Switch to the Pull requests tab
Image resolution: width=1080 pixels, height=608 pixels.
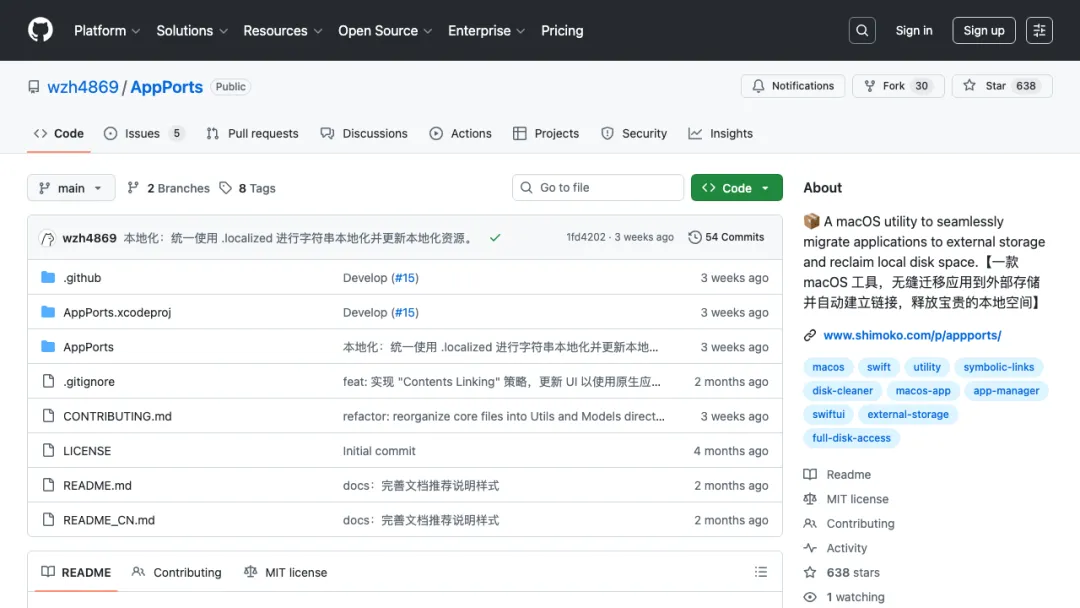(x=252, y=134)
